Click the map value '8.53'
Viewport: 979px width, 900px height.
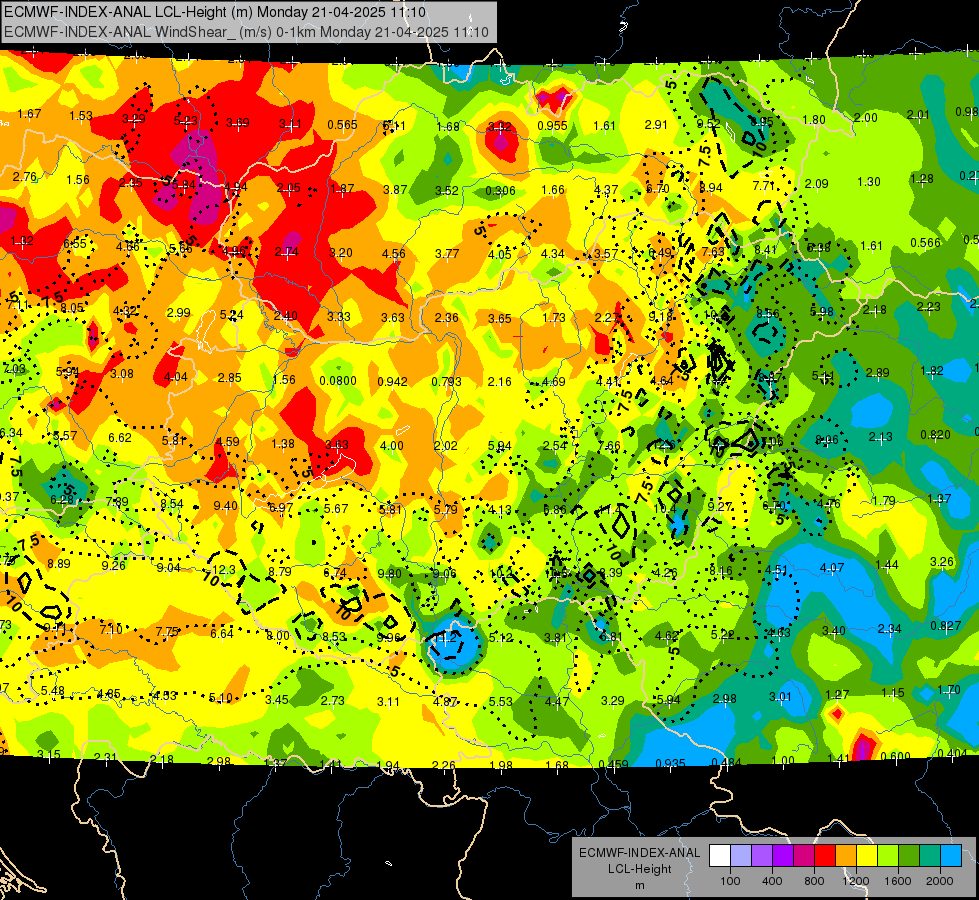coord(334,637)
